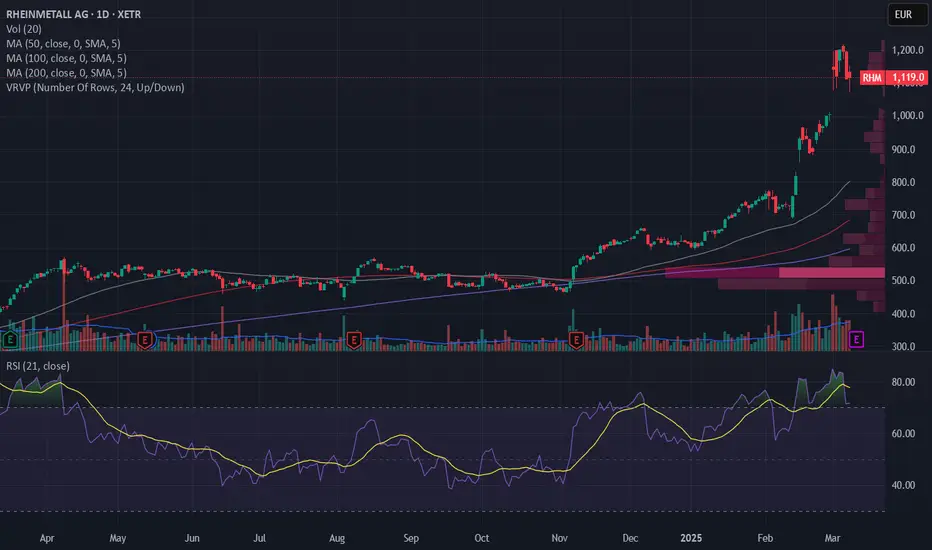Click the 500.0 price axis label

pyautogui.click(x=903, y=280)
